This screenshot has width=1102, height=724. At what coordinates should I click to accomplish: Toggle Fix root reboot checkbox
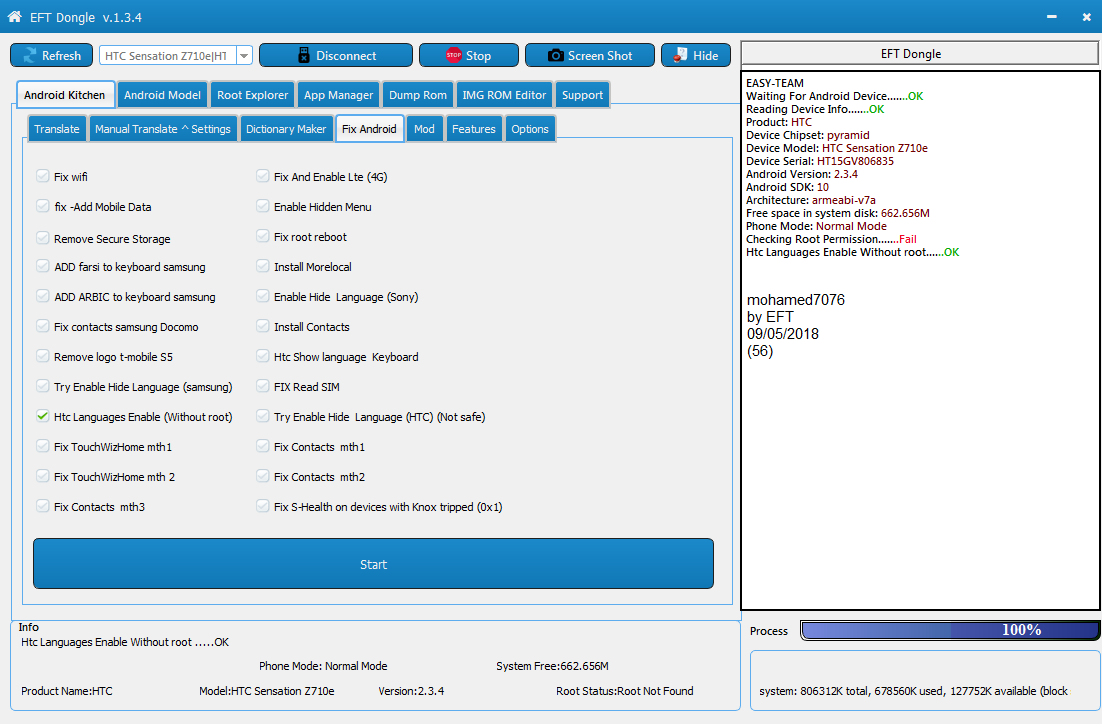tap(263, 236)
